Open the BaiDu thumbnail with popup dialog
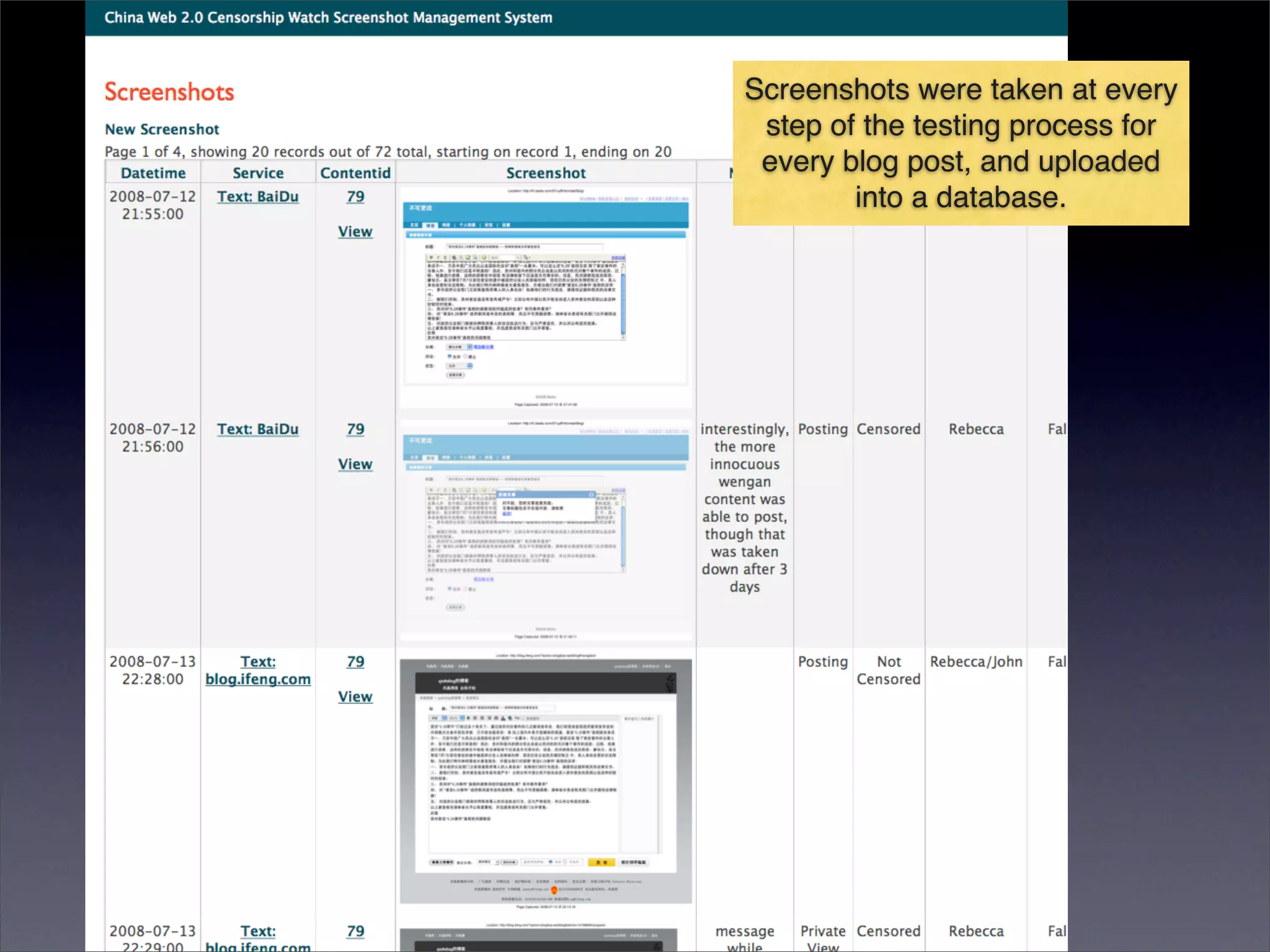This screenshot has width=1270, height=952. pos(546,530)
